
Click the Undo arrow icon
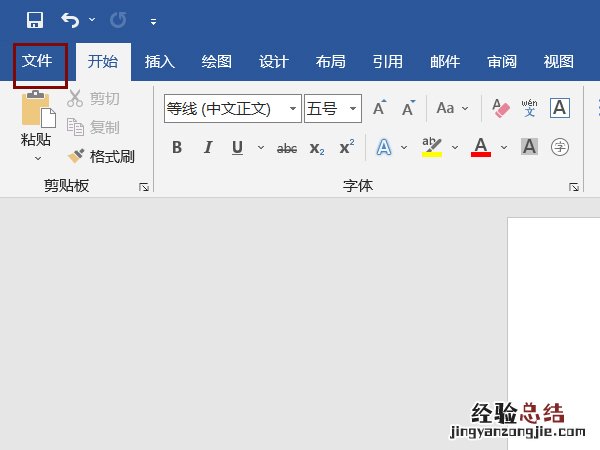point(70,20)
